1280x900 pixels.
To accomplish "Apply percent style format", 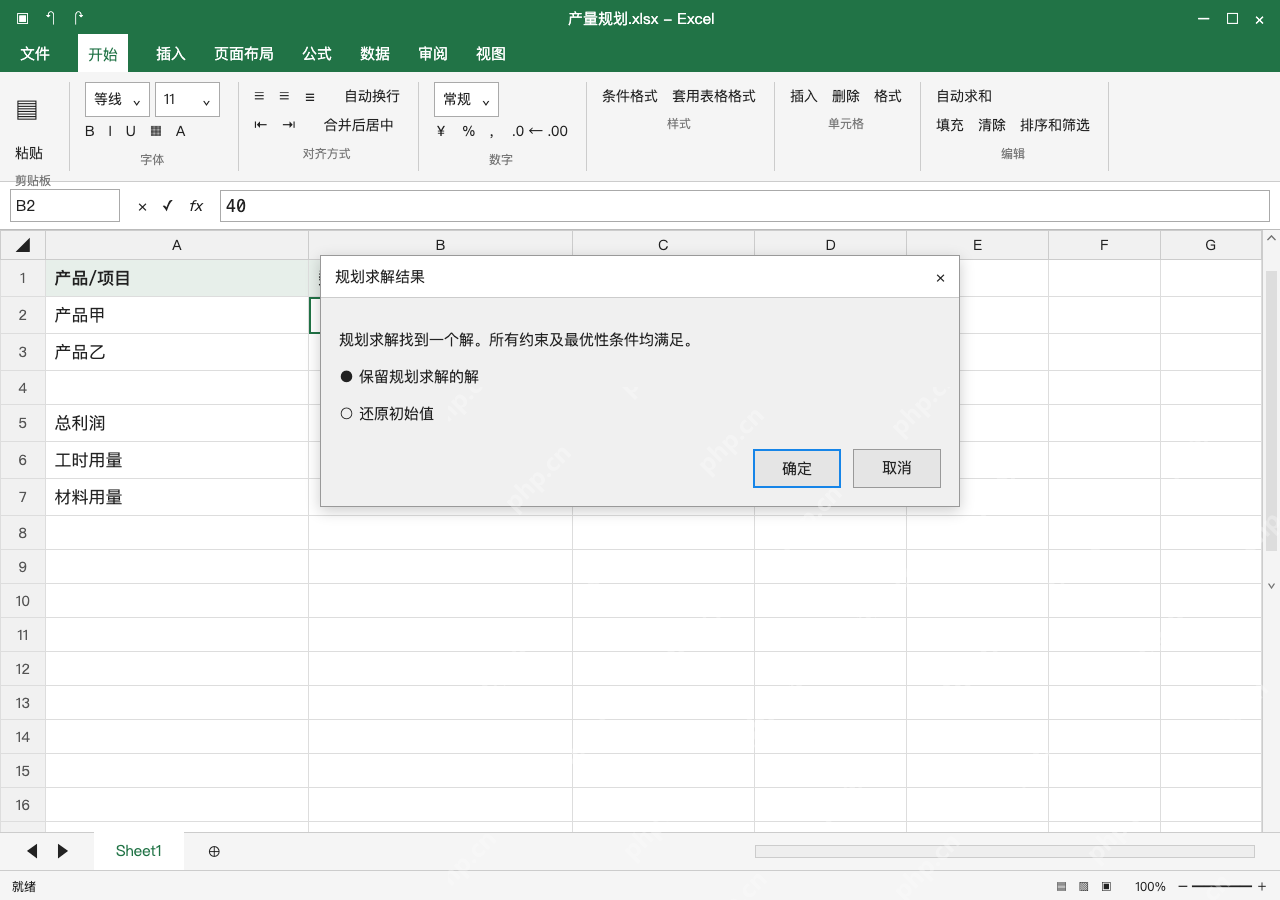I will click(x=469, y=131).
